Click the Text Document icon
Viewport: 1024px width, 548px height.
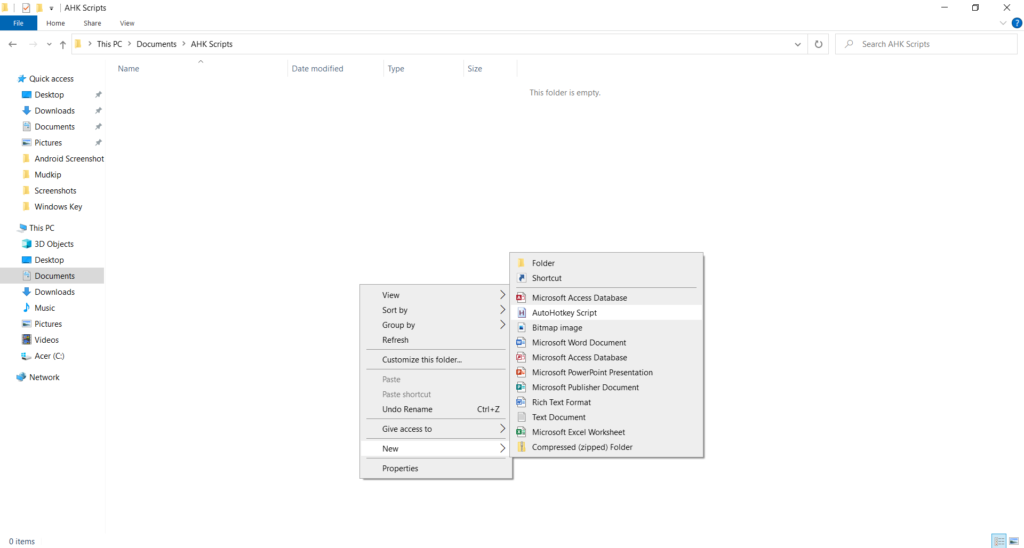521,417
